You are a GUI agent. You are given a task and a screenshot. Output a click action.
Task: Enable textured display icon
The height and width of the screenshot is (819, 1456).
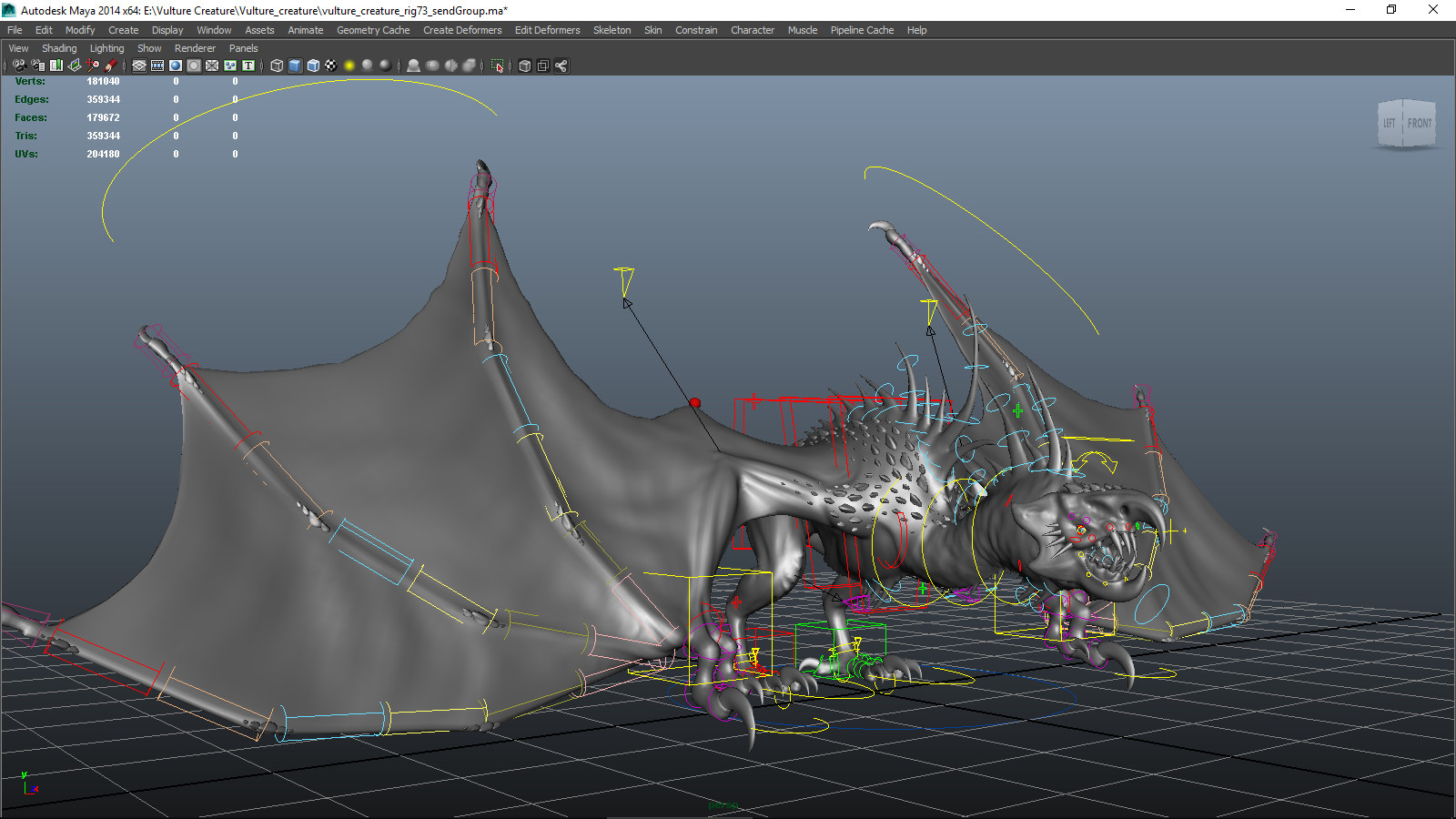pos(313,66)
